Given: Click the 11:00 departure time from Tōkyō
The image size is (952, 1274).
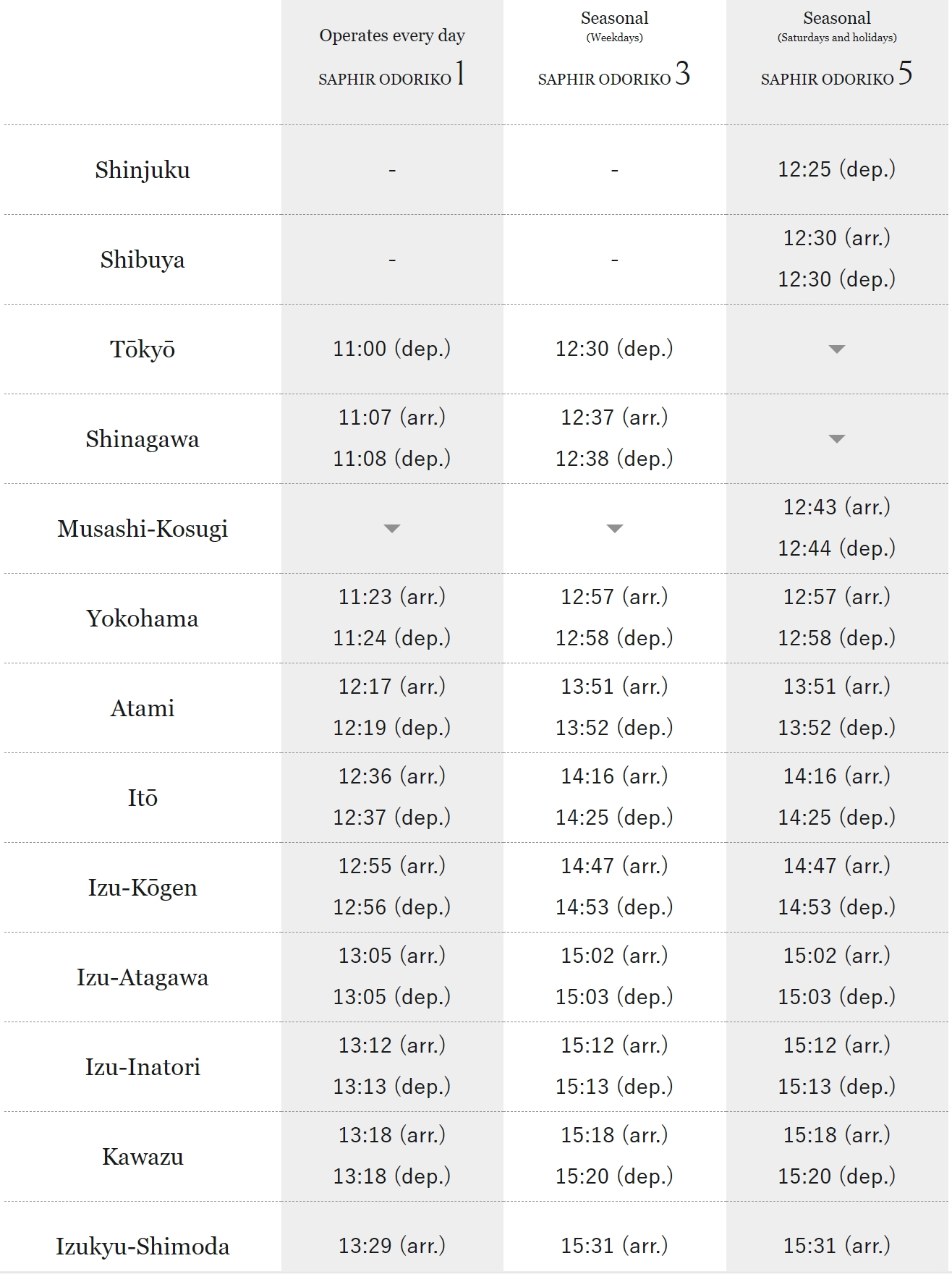Looking at the screenshot, I should click(391, 349).
